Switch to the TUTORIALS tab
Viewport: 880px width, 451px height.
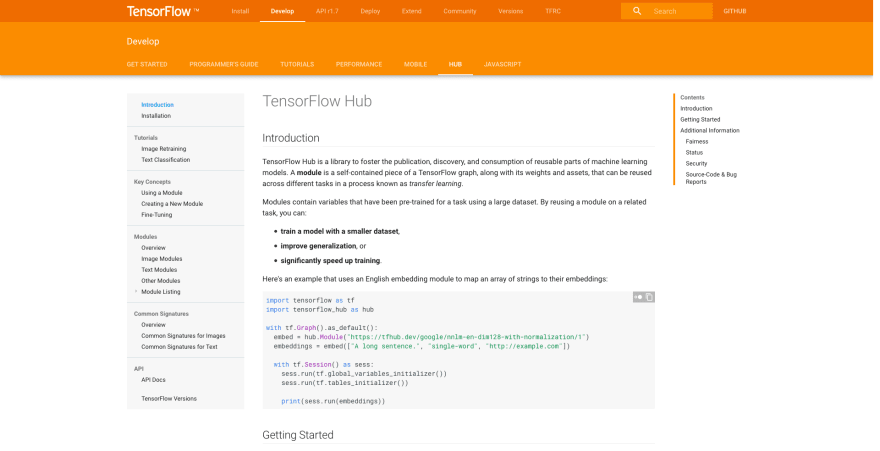(297, 65)
